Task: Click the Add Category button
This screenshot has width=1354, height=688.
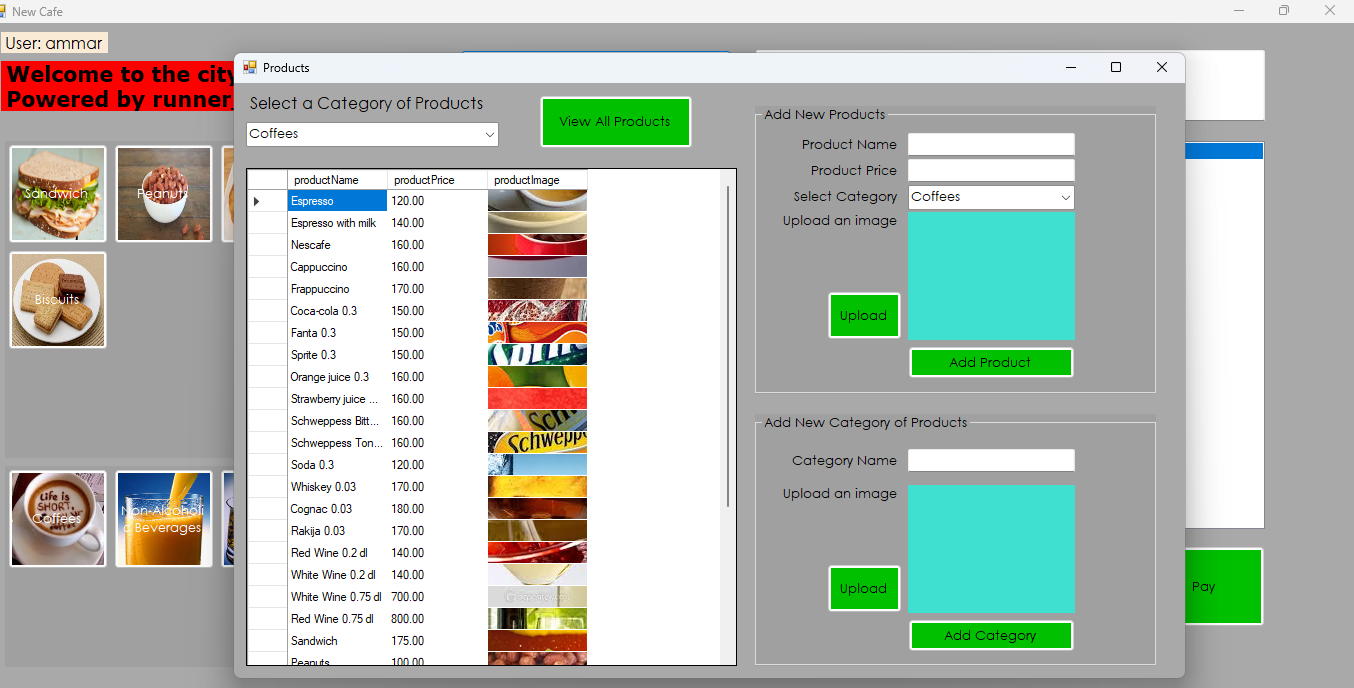Action: pos(990,635)
